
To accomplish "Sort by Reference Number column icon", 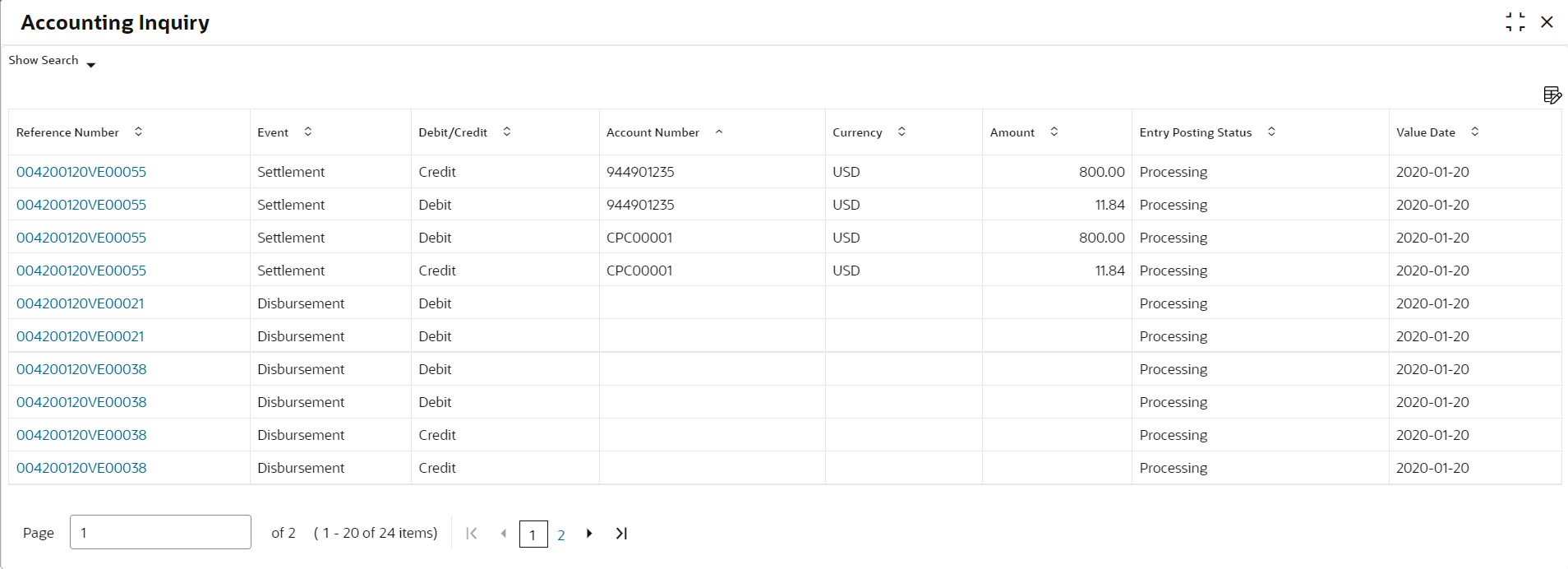I will (138, 132).
